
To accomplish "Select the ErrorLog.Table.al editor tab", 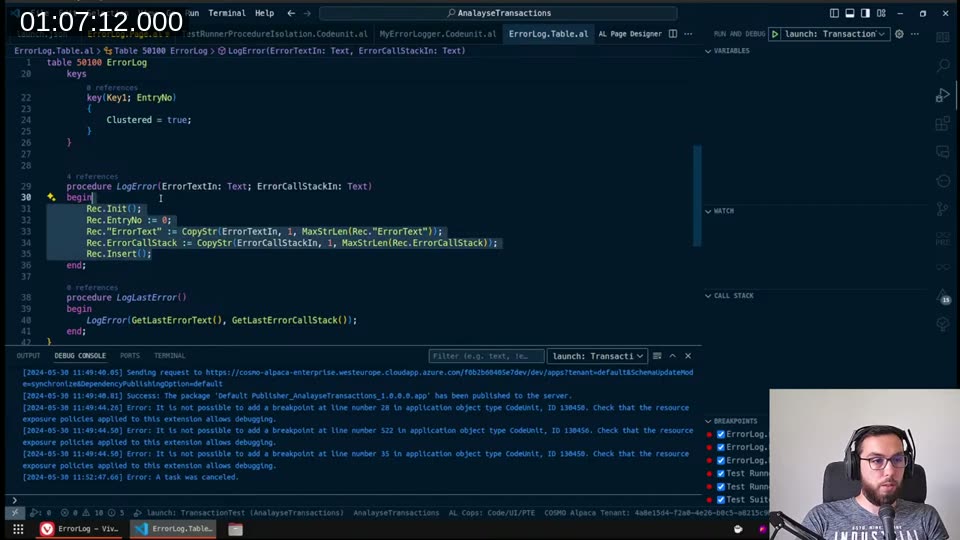I will (x=548, y=34).
